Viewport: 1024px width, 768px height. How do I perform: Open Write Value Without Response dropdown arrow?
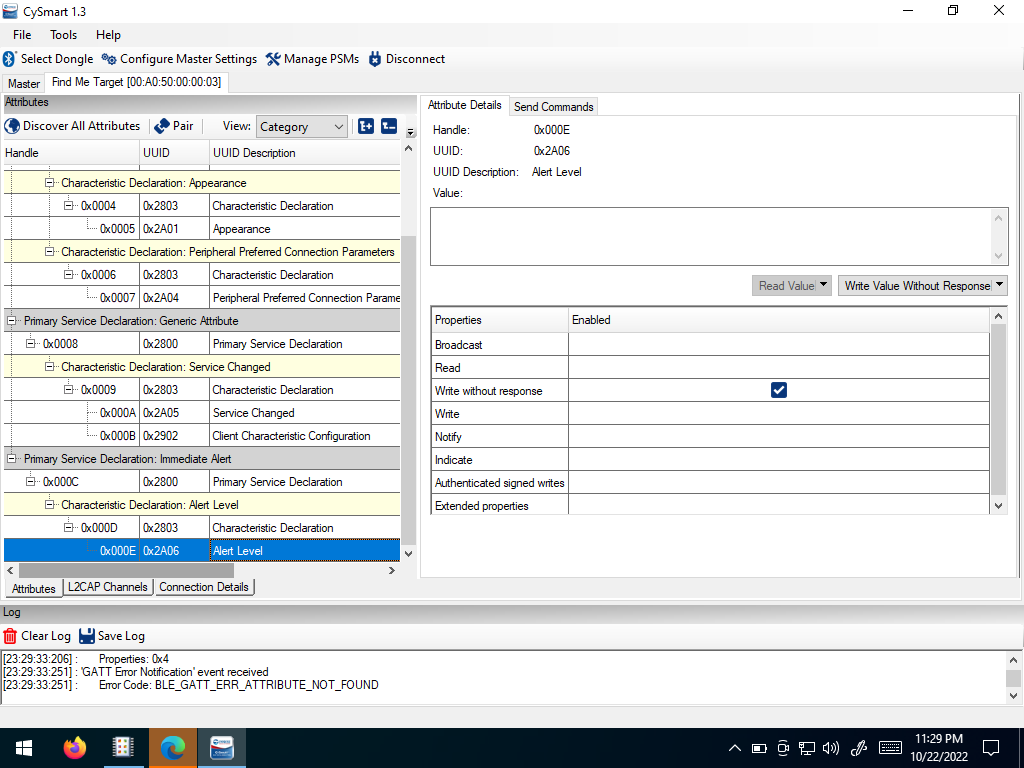pyautogui.click(x=999, y=285)
